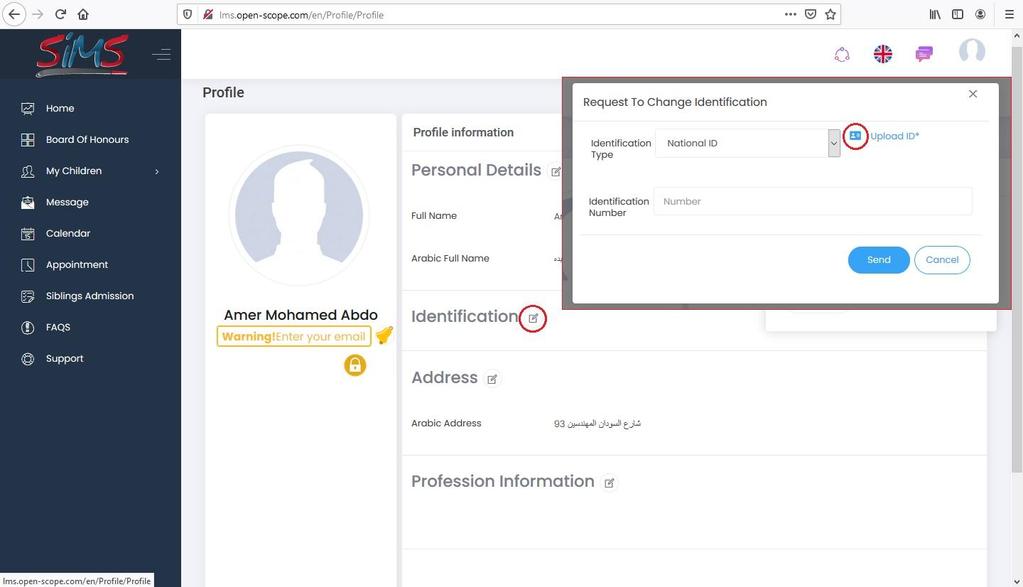Viewport: 1023px width, 587px height.
Task: Click the Profile information heading
Action: pyautogui.click(x=463, y=132)
